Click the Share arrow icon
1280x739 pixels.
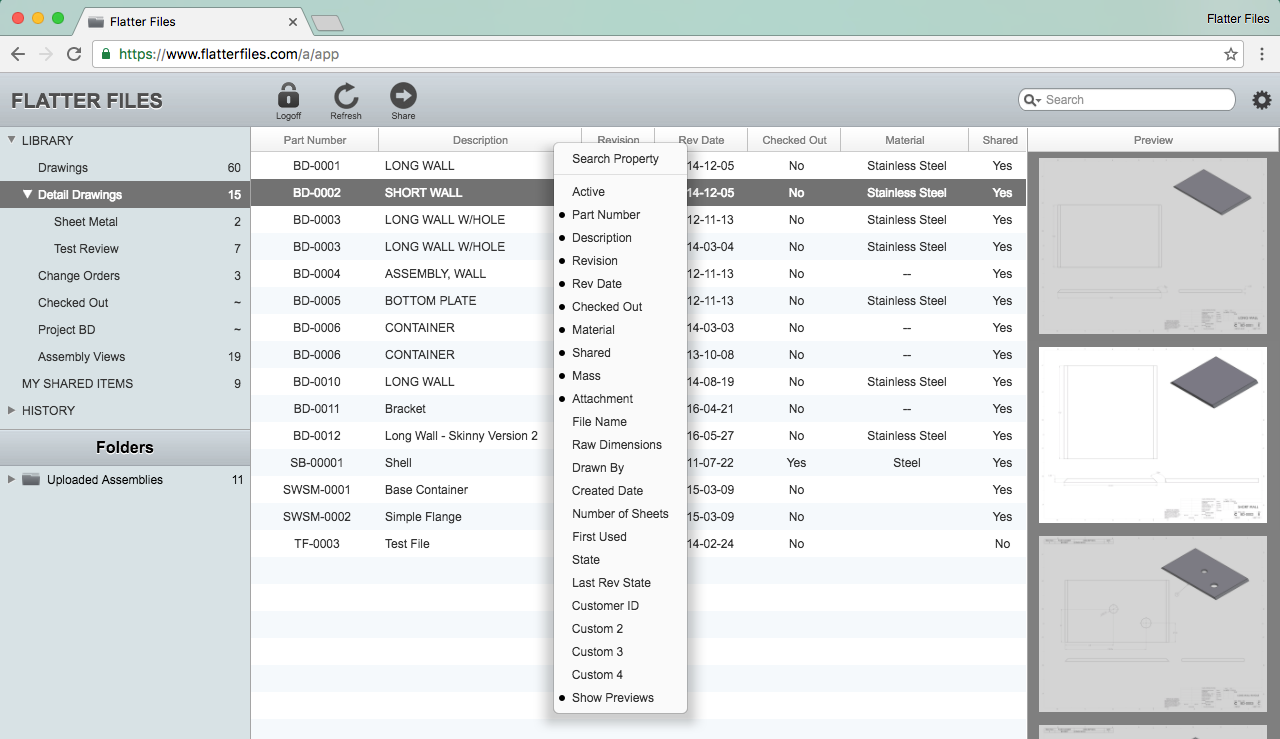pos(403,95)
